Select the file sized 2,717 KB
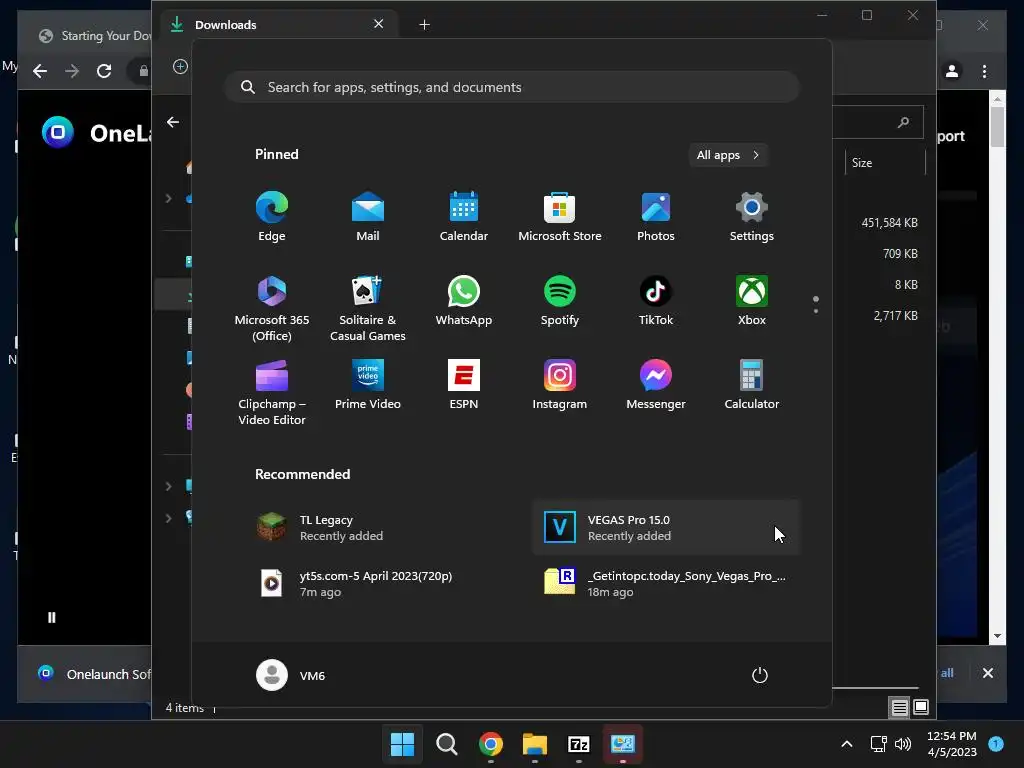This screenshot has height=768, width=1024. (895, 315)
